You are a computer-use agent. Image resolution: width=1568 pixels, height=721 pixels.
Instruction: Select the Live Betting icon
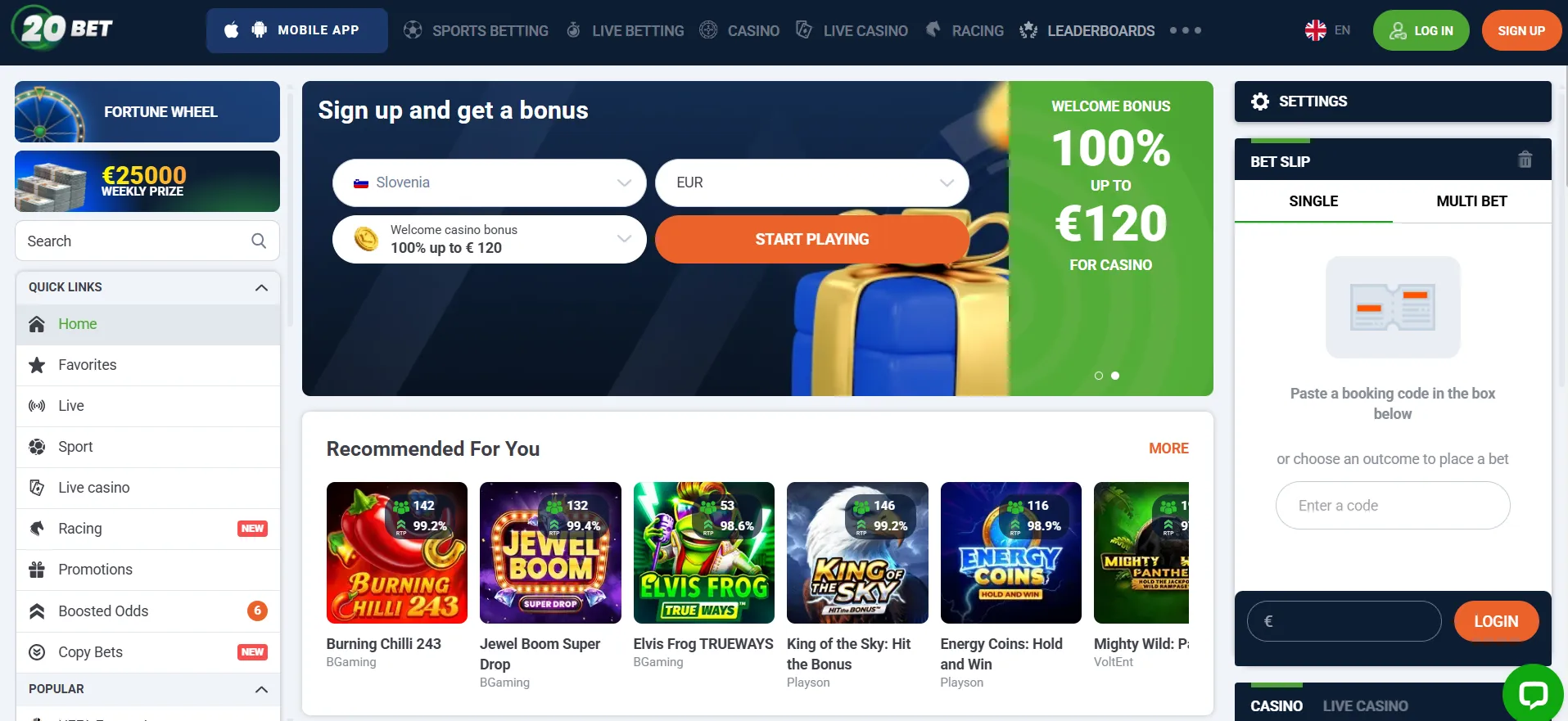[572, 30]
